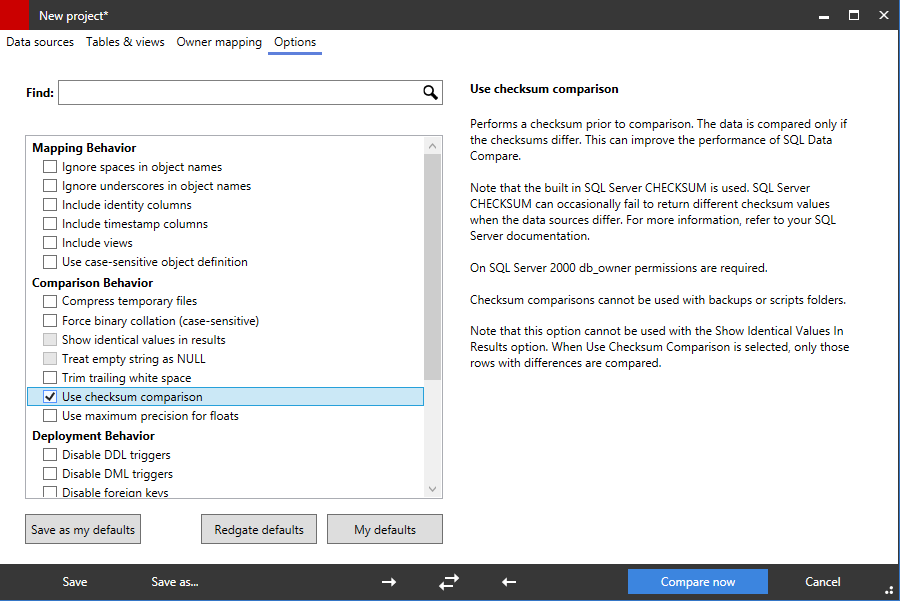
Task: Click the left arrow icon in bottom bar
Action: pos(509,582)
